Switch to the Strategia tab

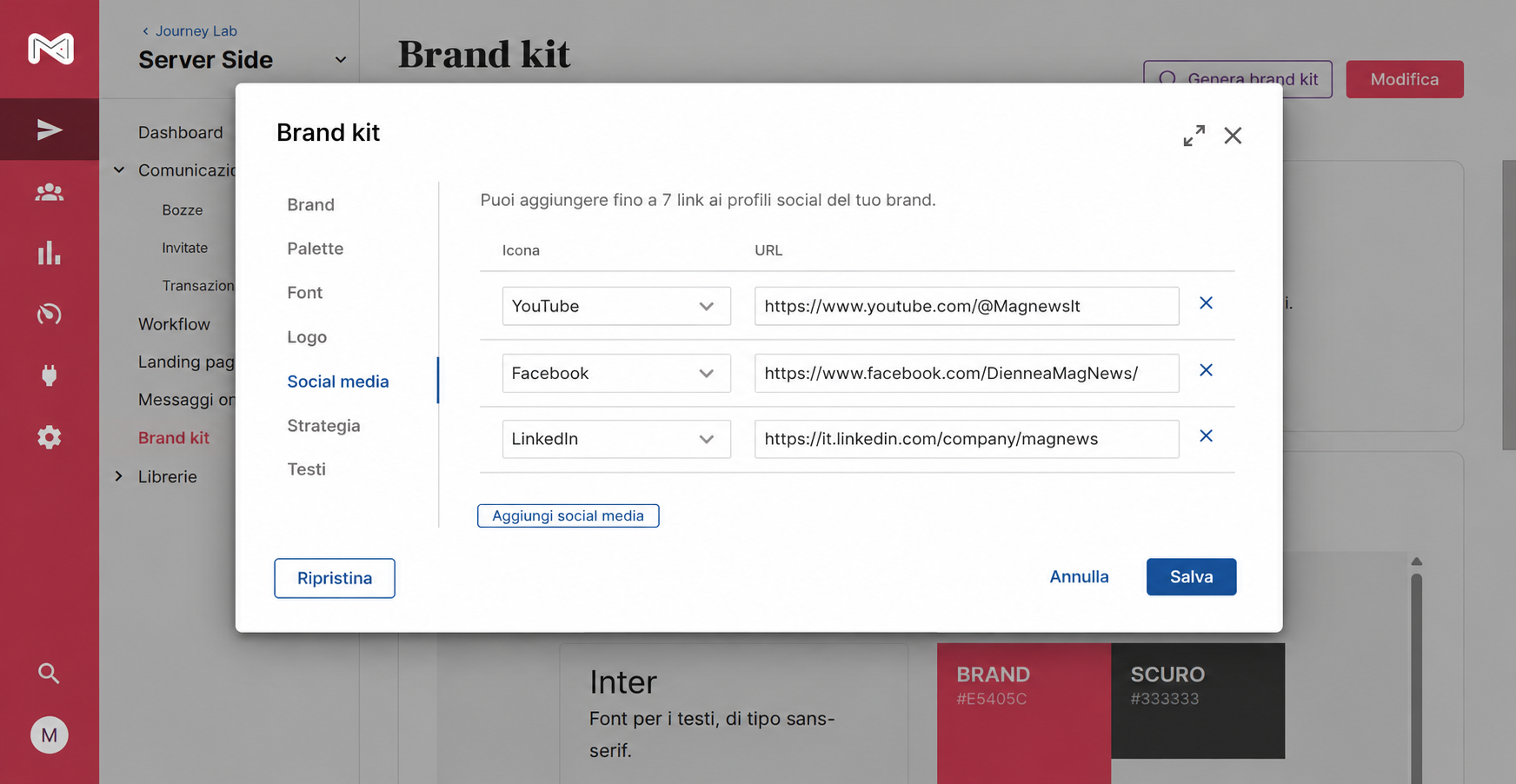click(x=323, y=426)
